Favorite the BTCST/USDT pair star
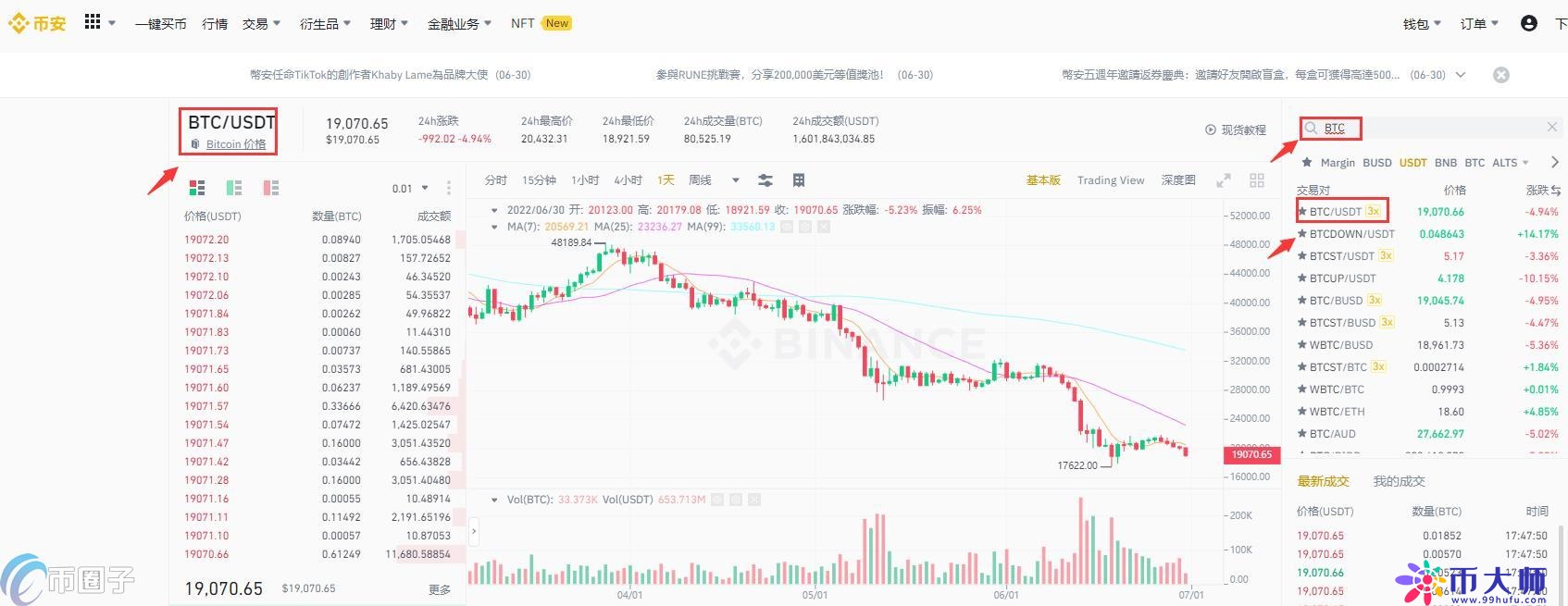Image resolution: width=1568 pixels, height=606 pixels. (1302, 256)
